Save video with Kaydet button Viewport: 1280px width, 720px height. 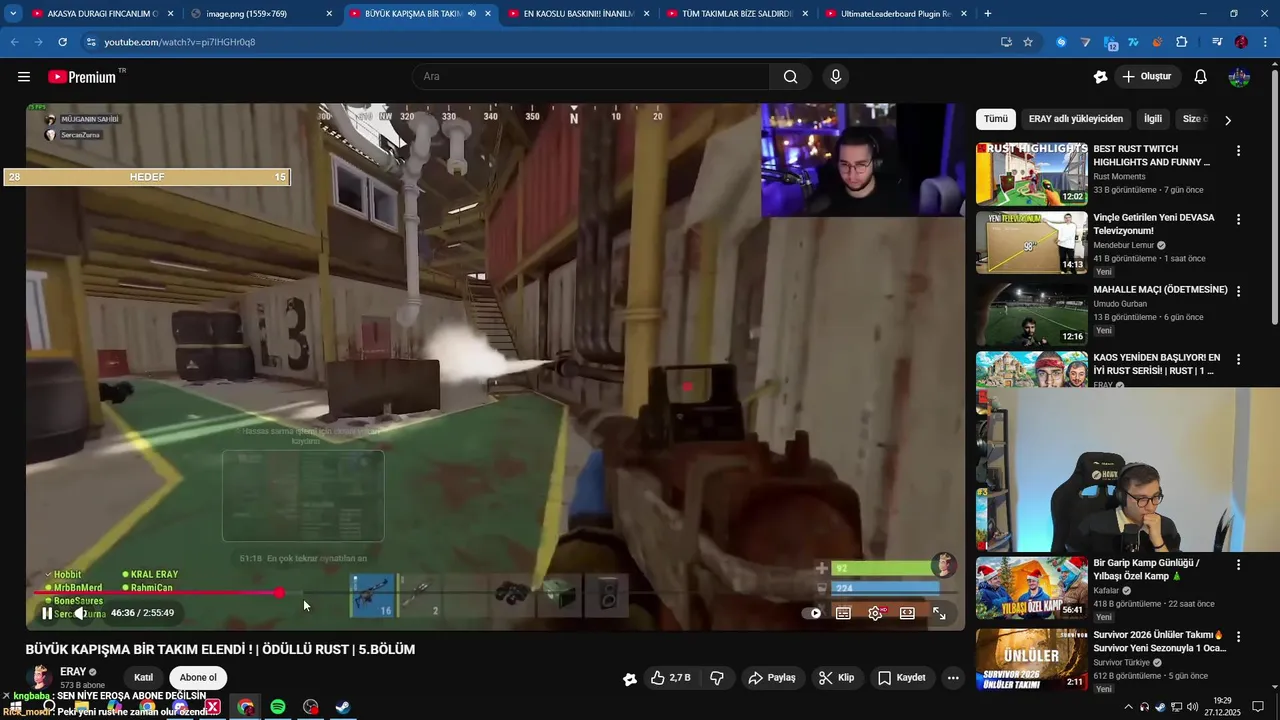901,678
